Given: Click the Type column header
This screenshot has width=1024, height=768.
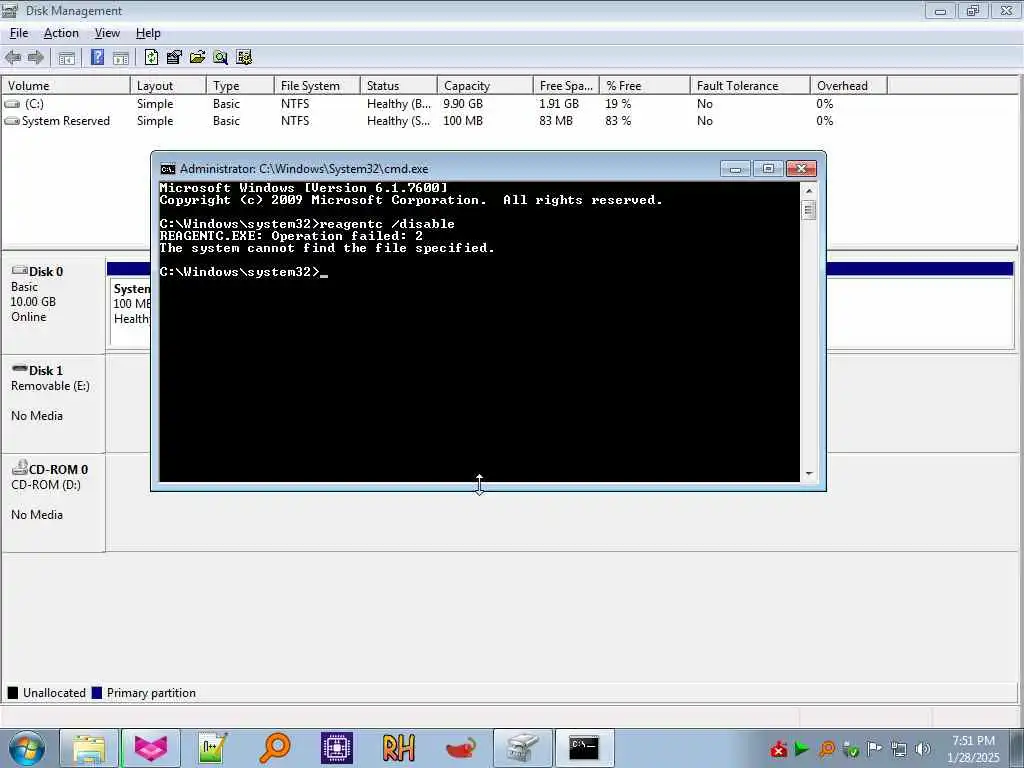Looking at the screenshot, I should (x=240, y=86).
